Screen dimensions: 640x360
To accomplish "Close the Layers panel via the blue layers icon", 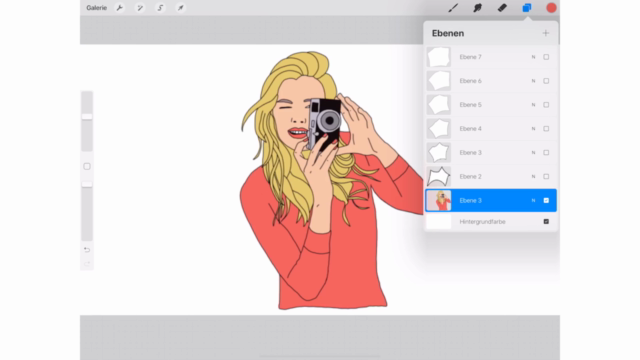I will pos(527,8).
